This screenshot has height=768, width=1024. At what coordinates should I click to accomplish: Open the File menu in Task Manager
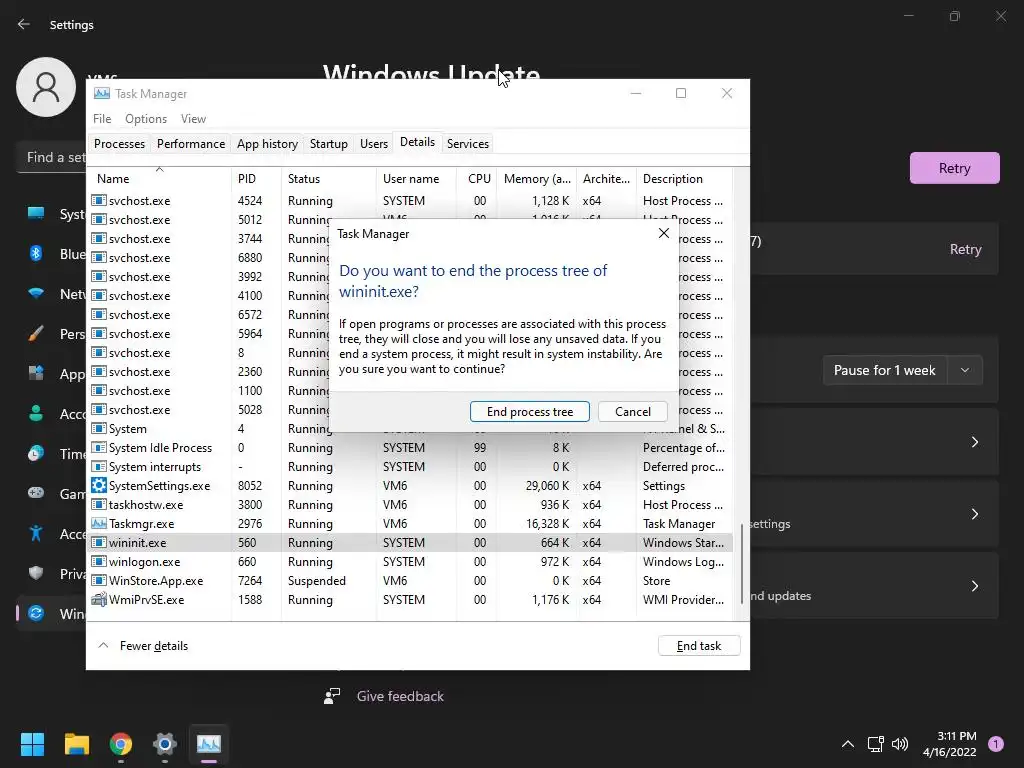[102, 119]
